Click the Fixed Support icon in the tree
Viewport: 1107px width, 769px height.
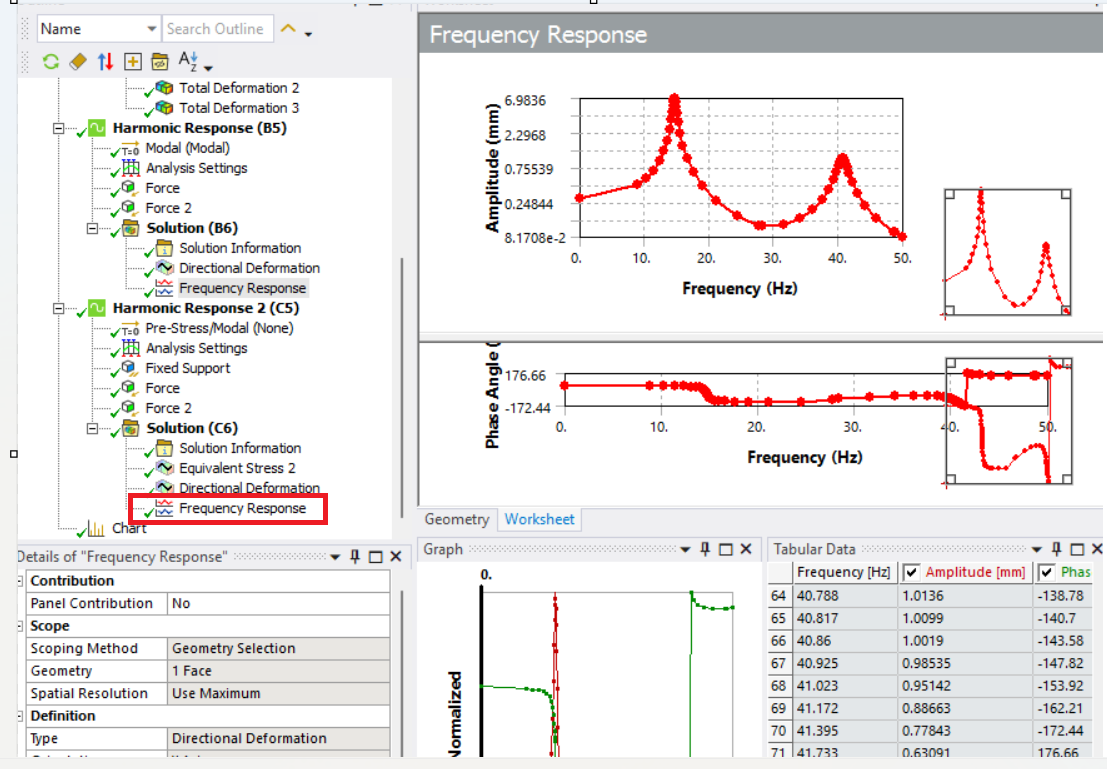point(128,368)
